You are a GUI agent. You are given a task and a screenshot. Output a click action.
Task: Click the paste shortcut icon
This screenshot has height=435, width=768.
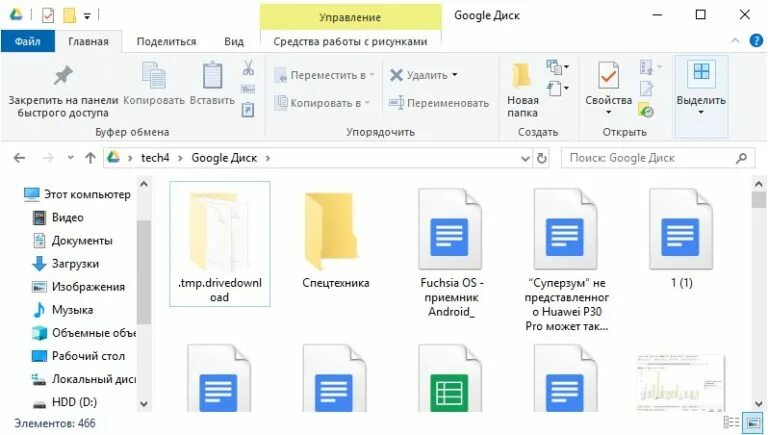coord(248,110)
